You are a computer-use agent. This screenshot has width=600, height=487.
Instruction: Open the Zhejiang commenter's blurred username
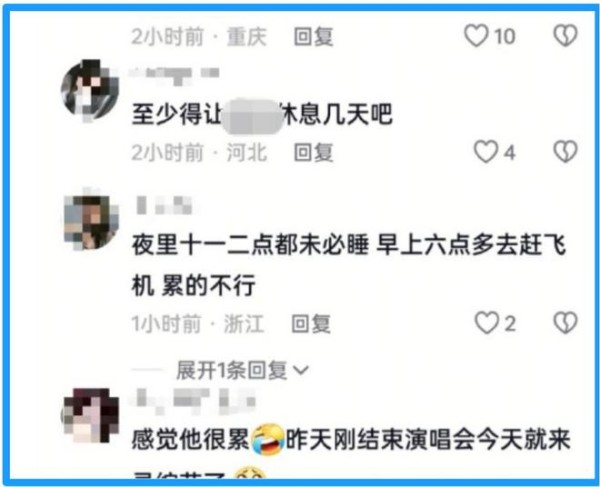(164, 204)
